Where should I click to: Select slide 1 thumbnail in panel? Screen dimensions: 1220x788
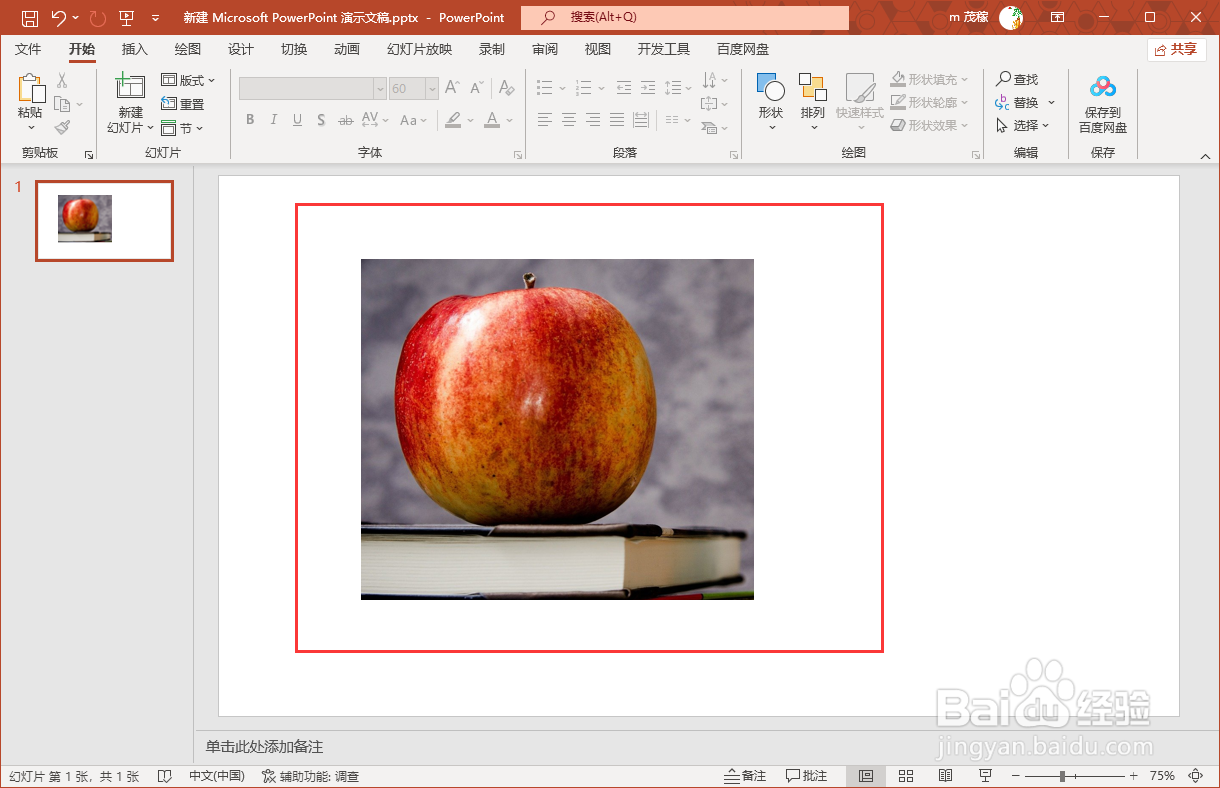pyautogui.click(x=104, y=221)
